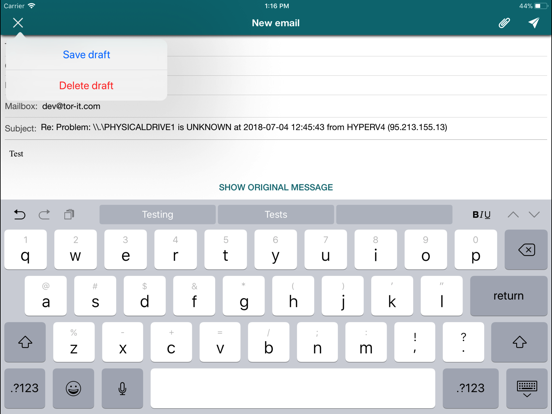552x414 pixels.
Task: Tap the exclamation and comma key
Action: 415,342
